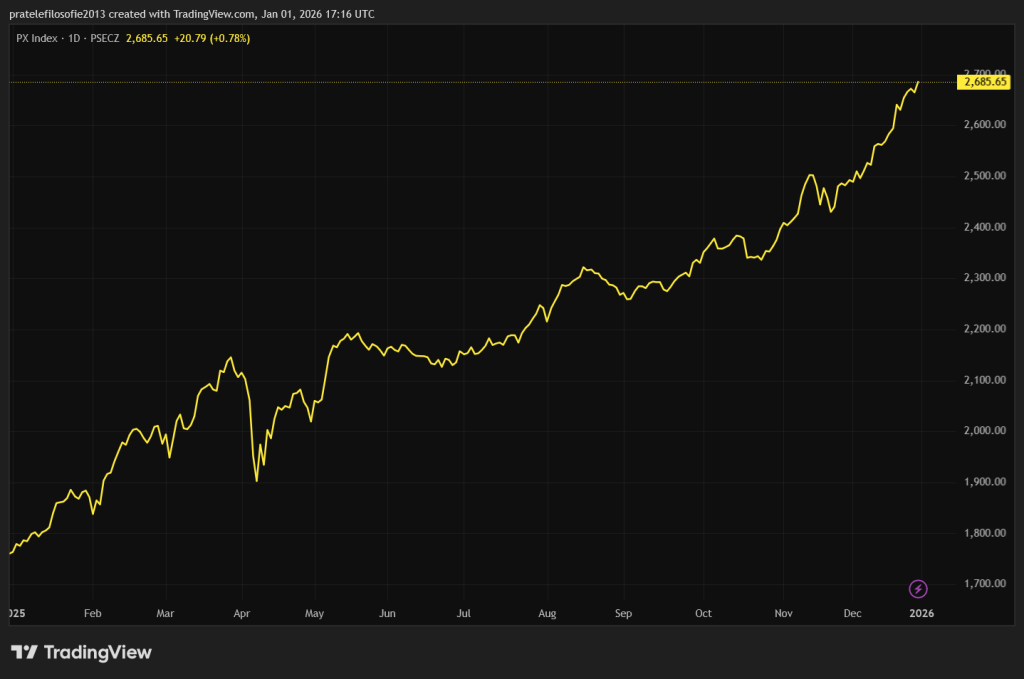
Task: Select the Apr label on time axis
Action: pyautogui.click(x=241, y=613)
